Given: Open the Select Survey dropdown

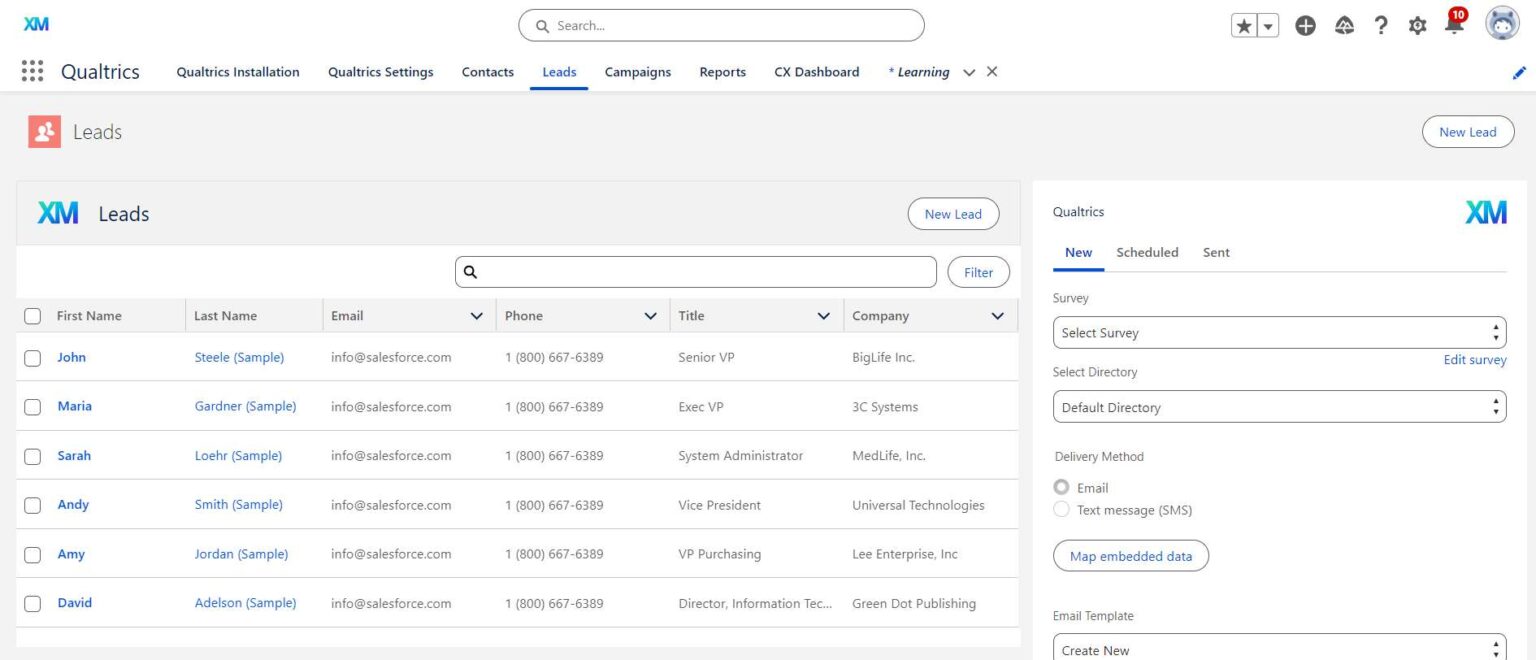Looking at the screenshot, I should (1278, 332).
